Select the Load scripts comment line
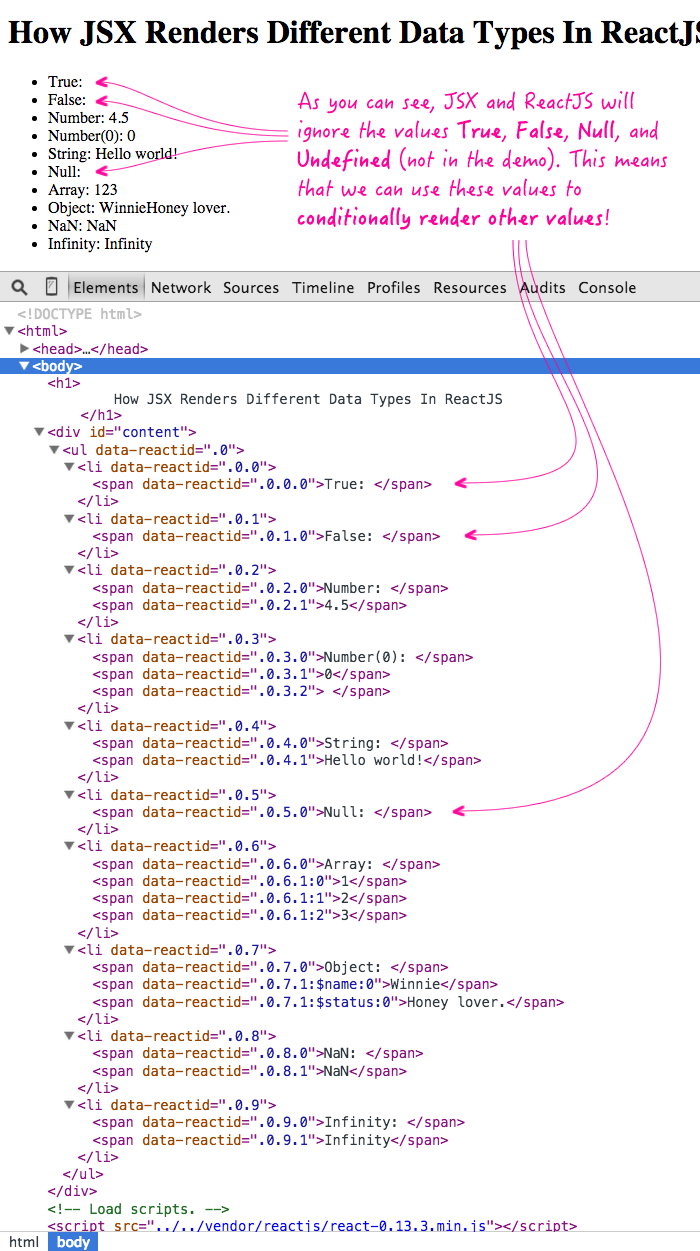700x1251 pixels. point(139,1208)
